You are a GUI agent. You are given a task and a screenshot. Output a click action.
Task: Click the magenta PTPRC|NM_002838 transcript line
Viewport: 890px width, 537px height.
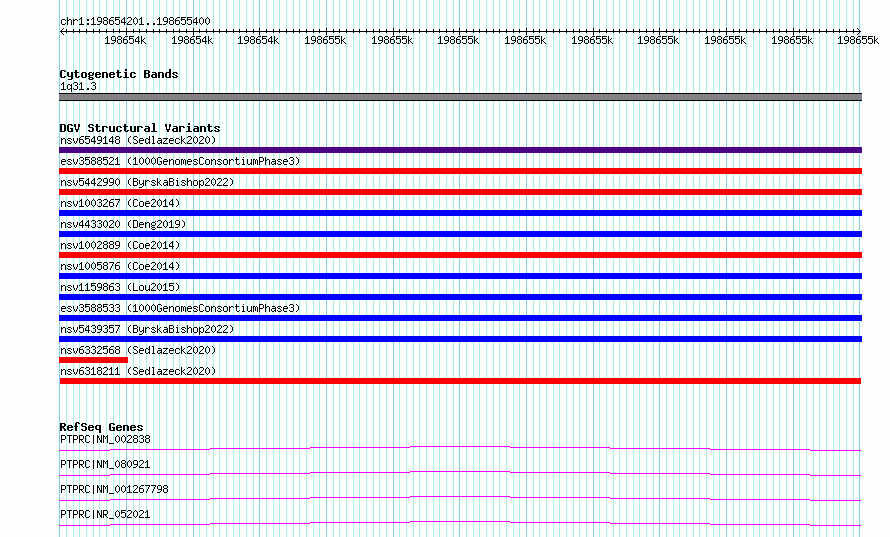pos(460,448)
